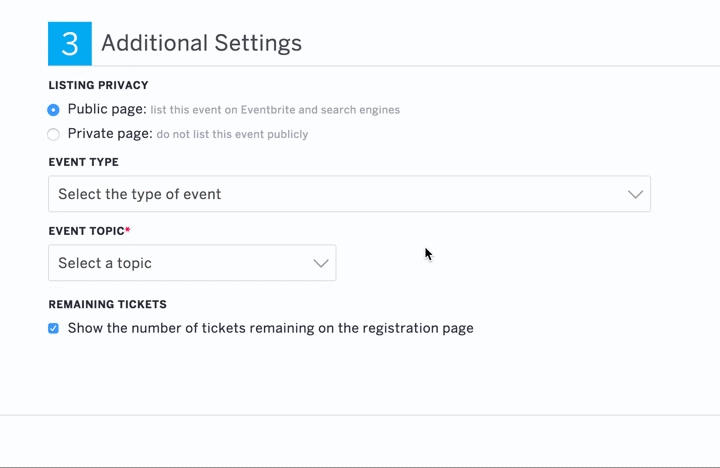Click the REMAINING TICKETS section label

107,304
